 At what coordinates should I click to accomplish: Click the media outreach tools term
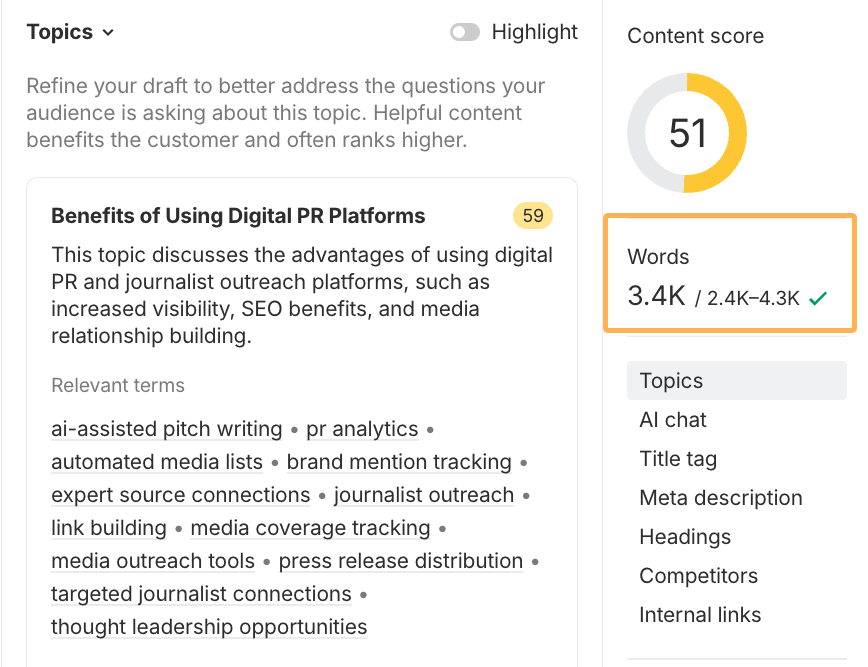click(153, 561)
